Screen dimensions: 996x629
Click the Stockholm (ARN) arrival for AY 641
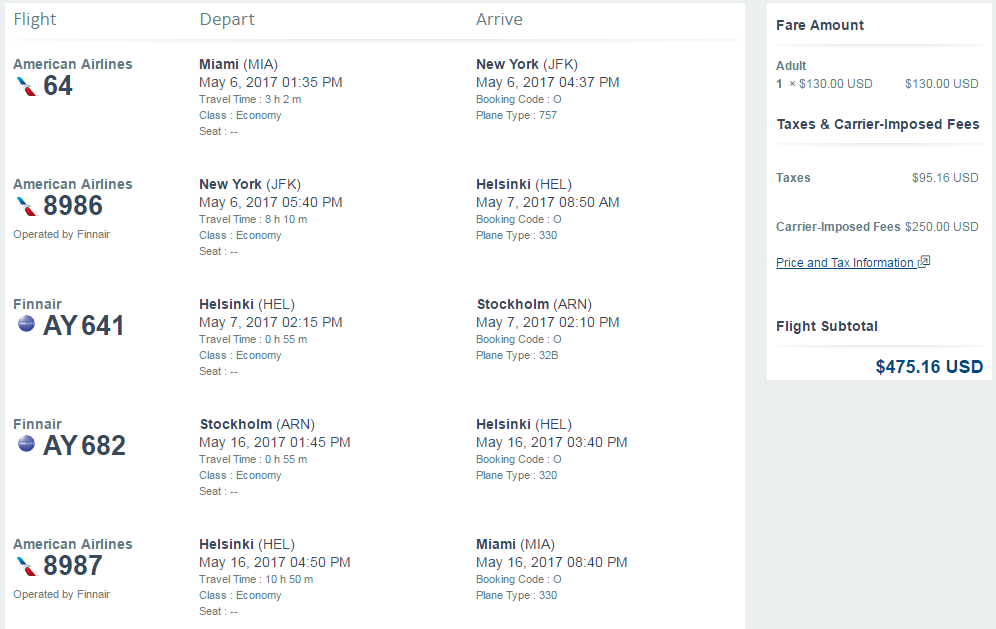(534, 304)
